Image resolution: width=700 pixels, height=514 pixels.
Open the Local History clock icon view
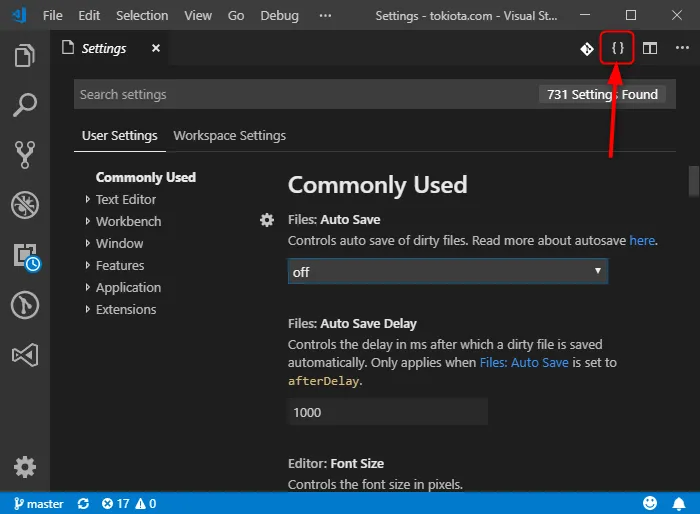(x=26, y=257)
